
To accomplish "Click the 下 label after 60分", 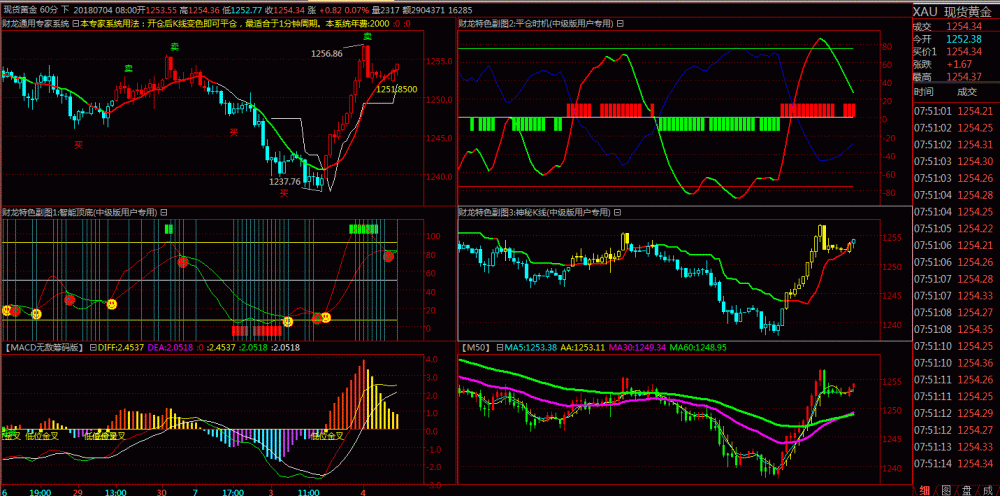I will coord(66,10).
